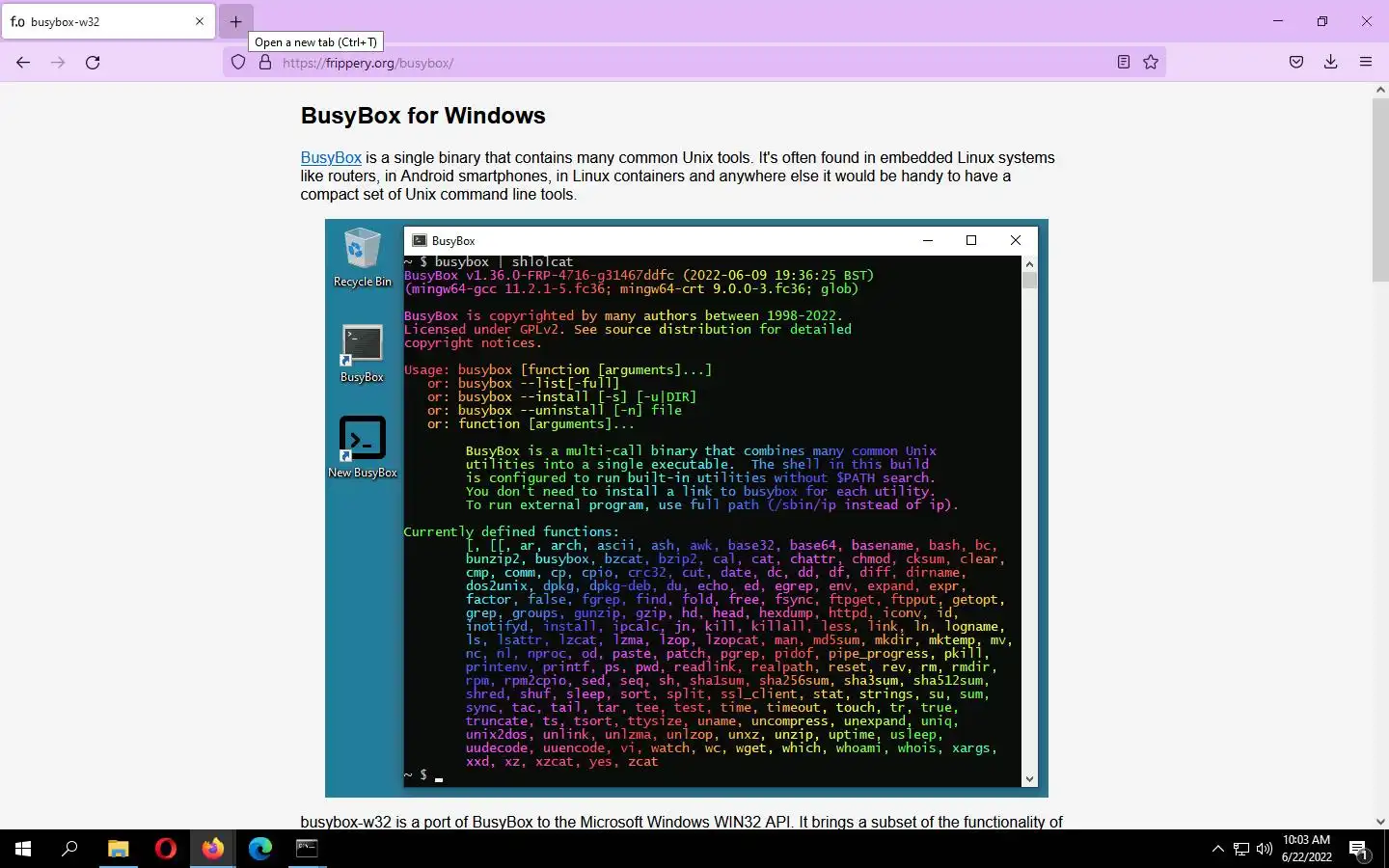This screenshot has width=1389, height=868.
Task: Open a new tab with the plus button
Action: pyautogui.click(x=235, y=21)
